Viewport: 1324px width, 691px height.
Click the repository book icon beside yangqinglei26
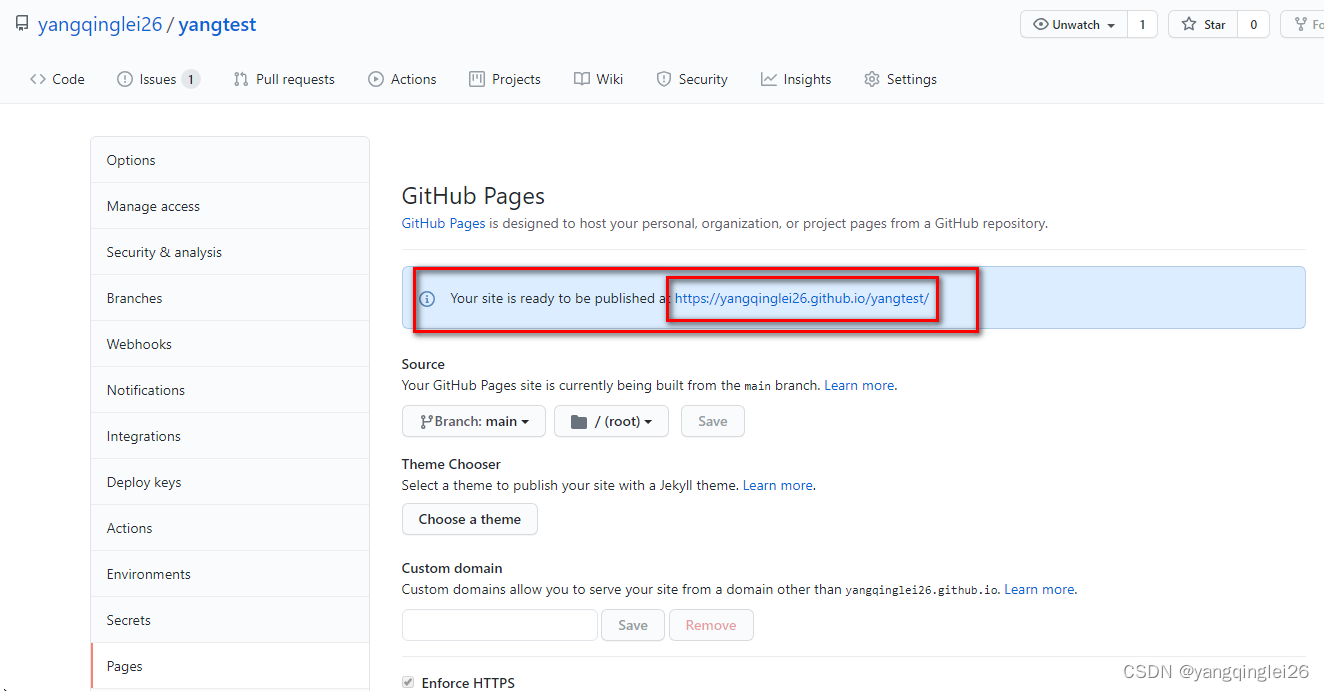point(22,23)
